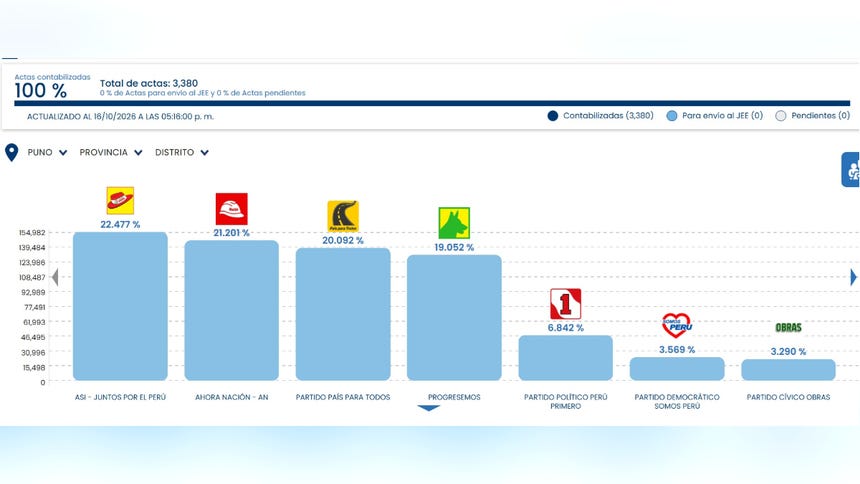
Task: Select the Perú Primero bar
Action: pos(565,358)
